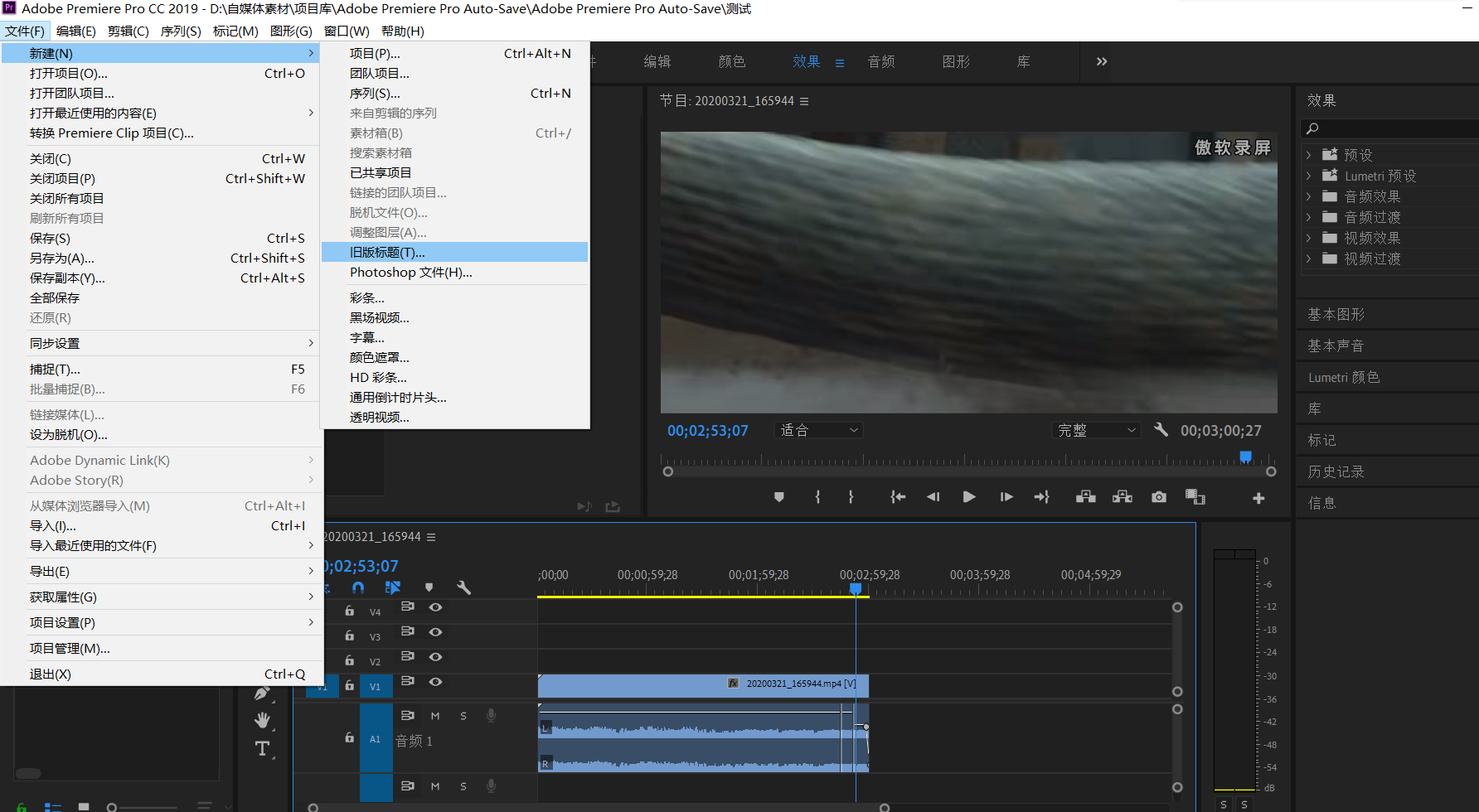Screen dimensions: 1479x812
Task: Switch to the 音频 workspace tab
Action: (x=881, y=61)
